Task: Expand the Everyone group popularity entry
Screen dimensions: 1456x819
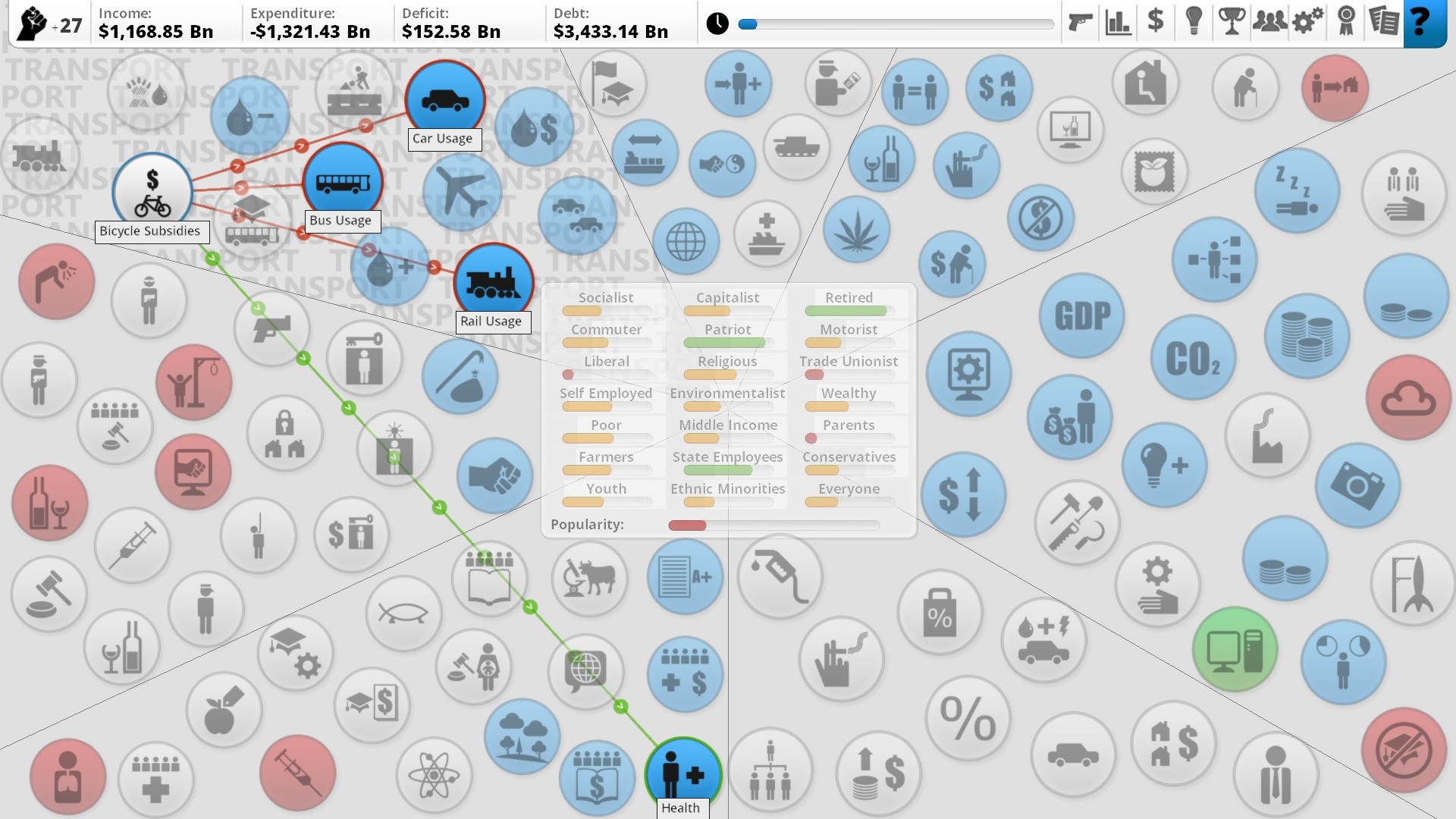Action: pyautogui.click(x=848, y=488)
